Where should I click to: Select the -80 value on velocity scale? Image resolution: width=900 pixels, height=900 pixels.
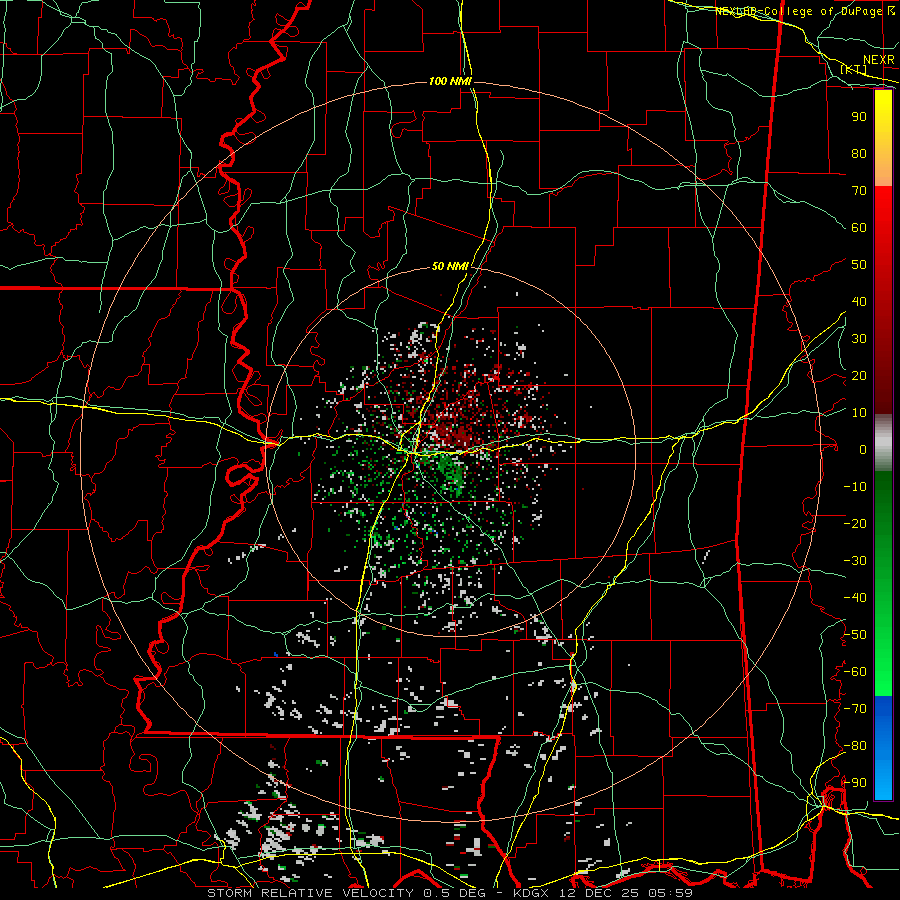coord(855,746)
